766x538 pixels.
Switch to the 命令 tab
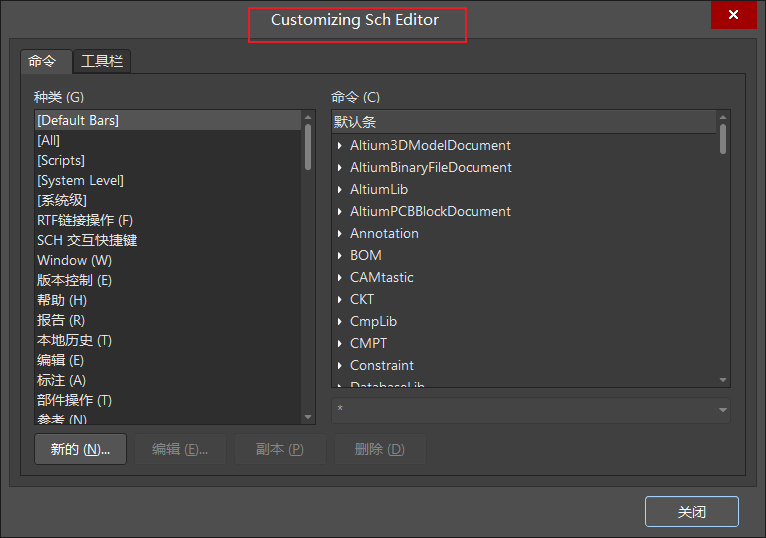(x=46, y=61)
